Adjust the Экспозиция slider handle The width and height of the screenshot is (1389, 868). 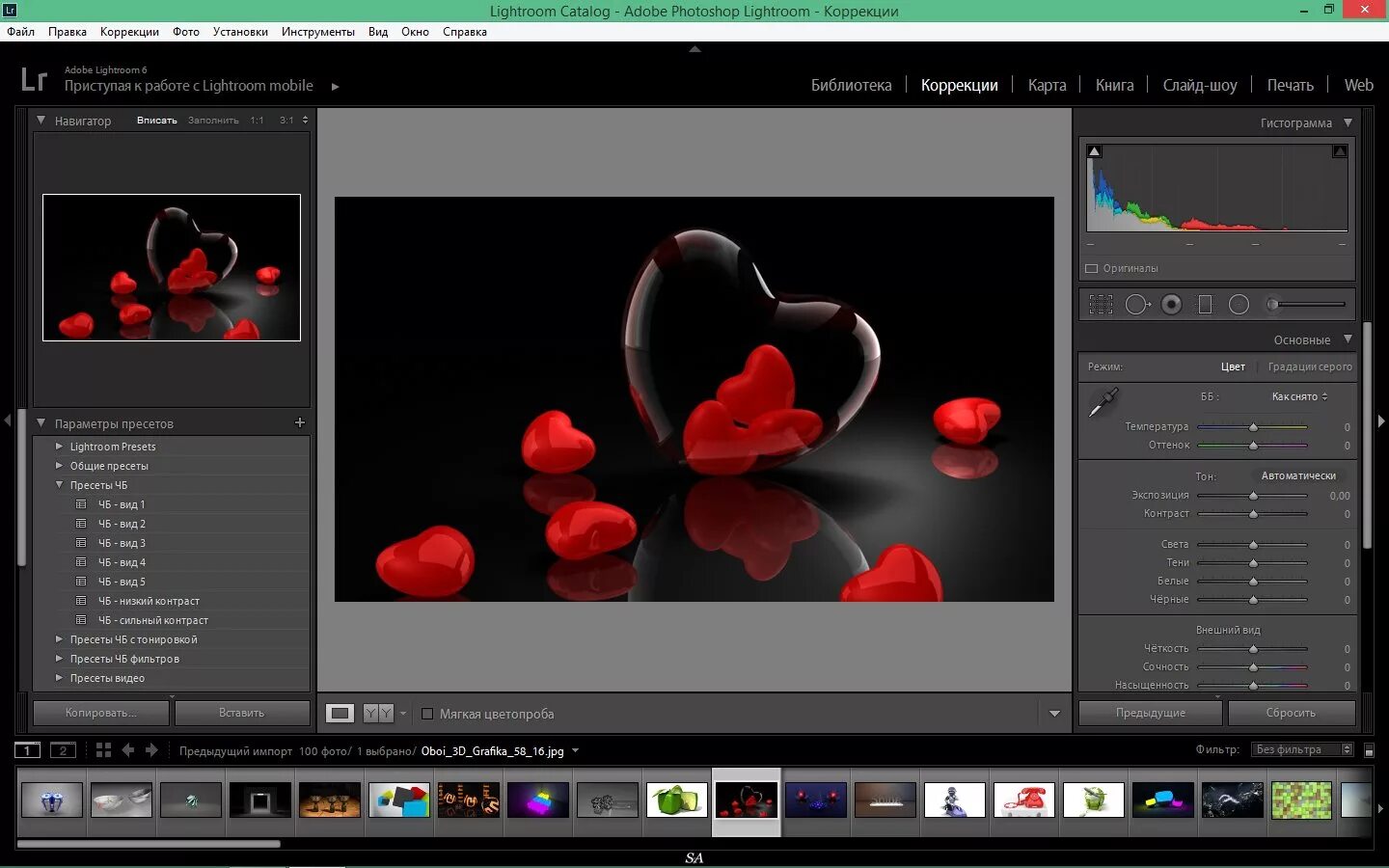(1253, 496)
